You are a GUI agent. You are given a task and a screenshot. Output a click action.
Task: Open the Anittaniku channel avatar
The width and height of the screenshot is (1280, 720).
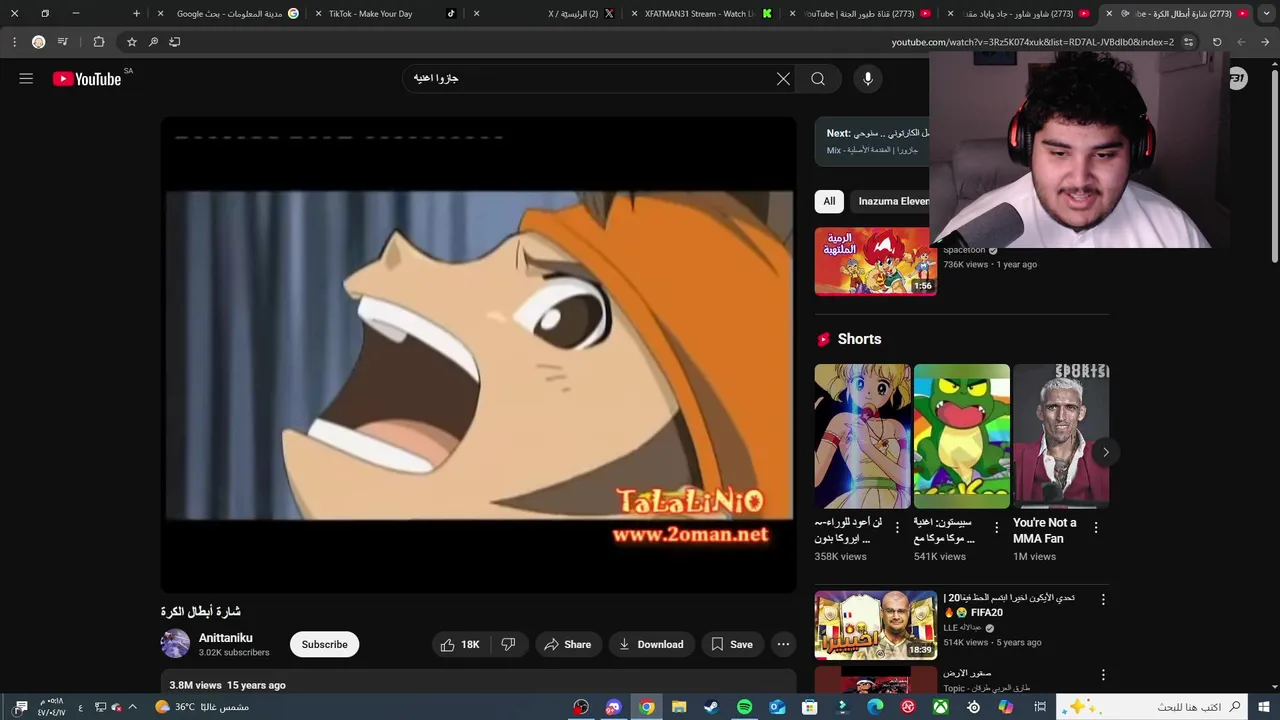(175, 644)
